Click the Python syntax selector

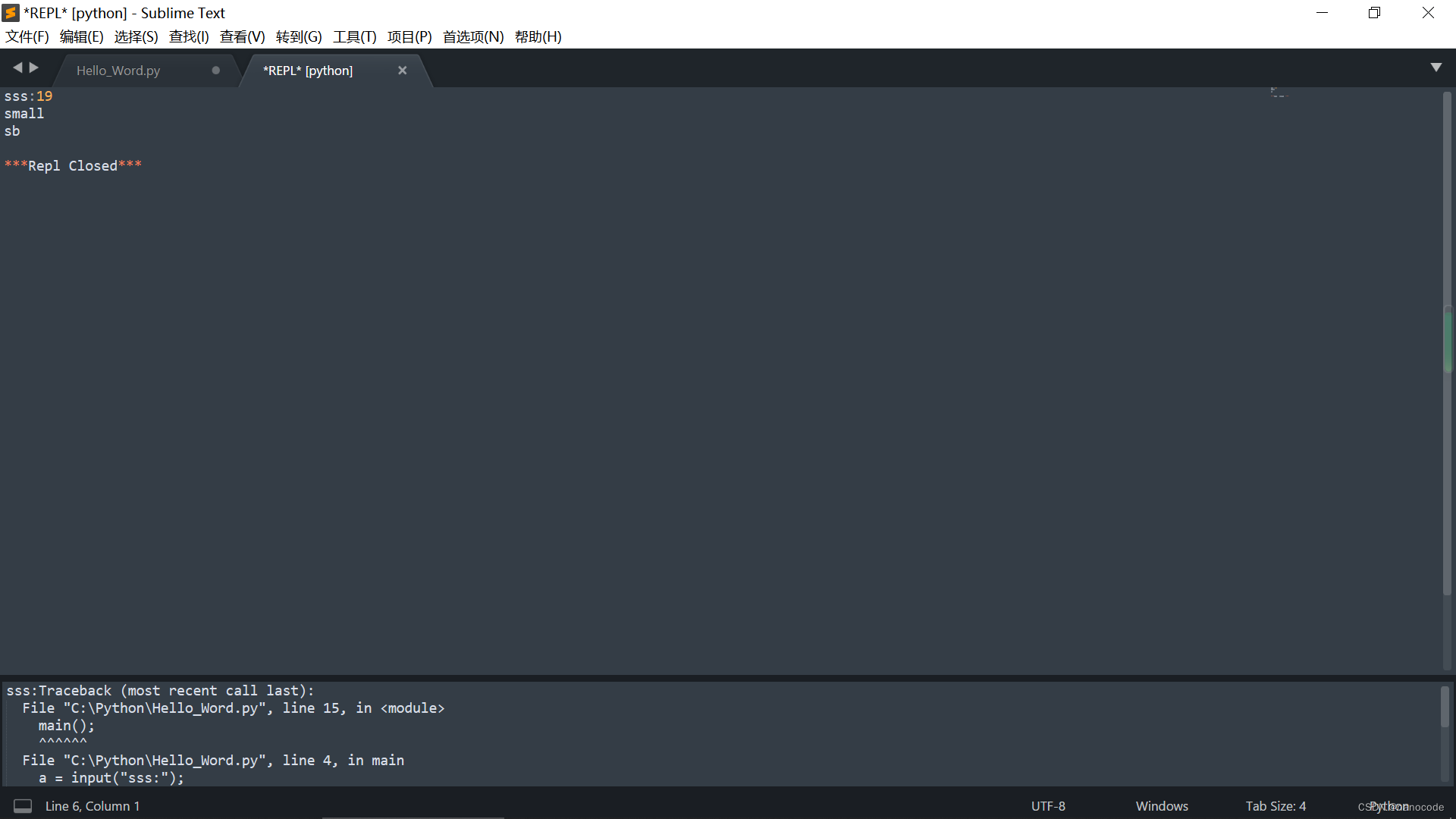click(1389, 806)
